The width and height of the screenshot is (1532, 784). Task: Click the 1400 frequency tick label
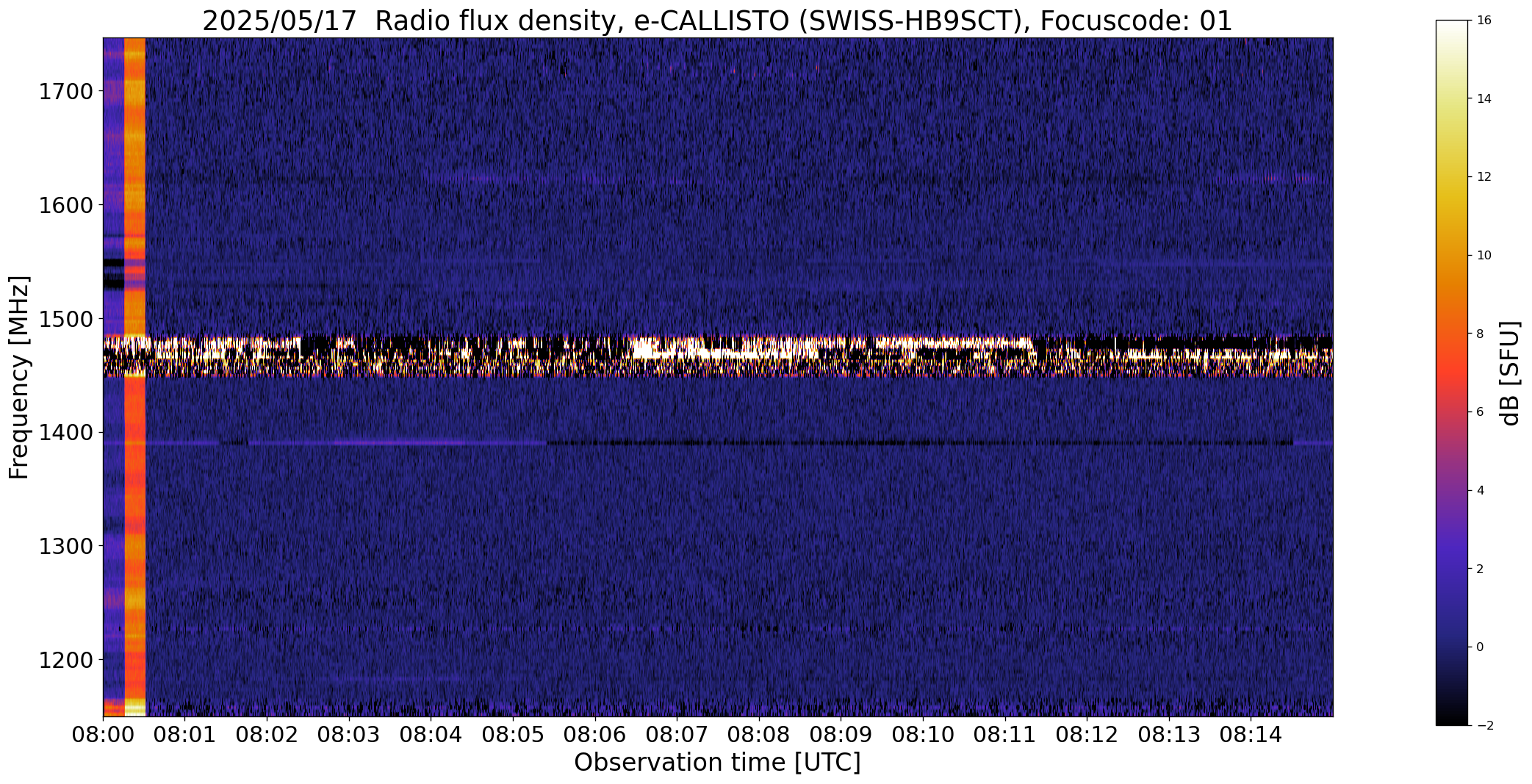point(66,433)
